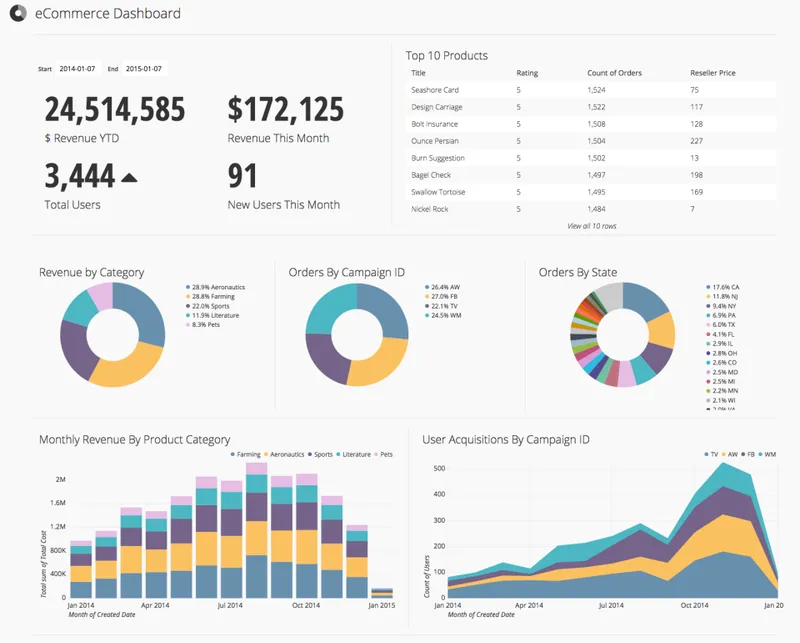Toggle the Pets legend in Monthly Revenue chart
The height and width of the screenshot is (643, 800).
(x=383, y=454)
